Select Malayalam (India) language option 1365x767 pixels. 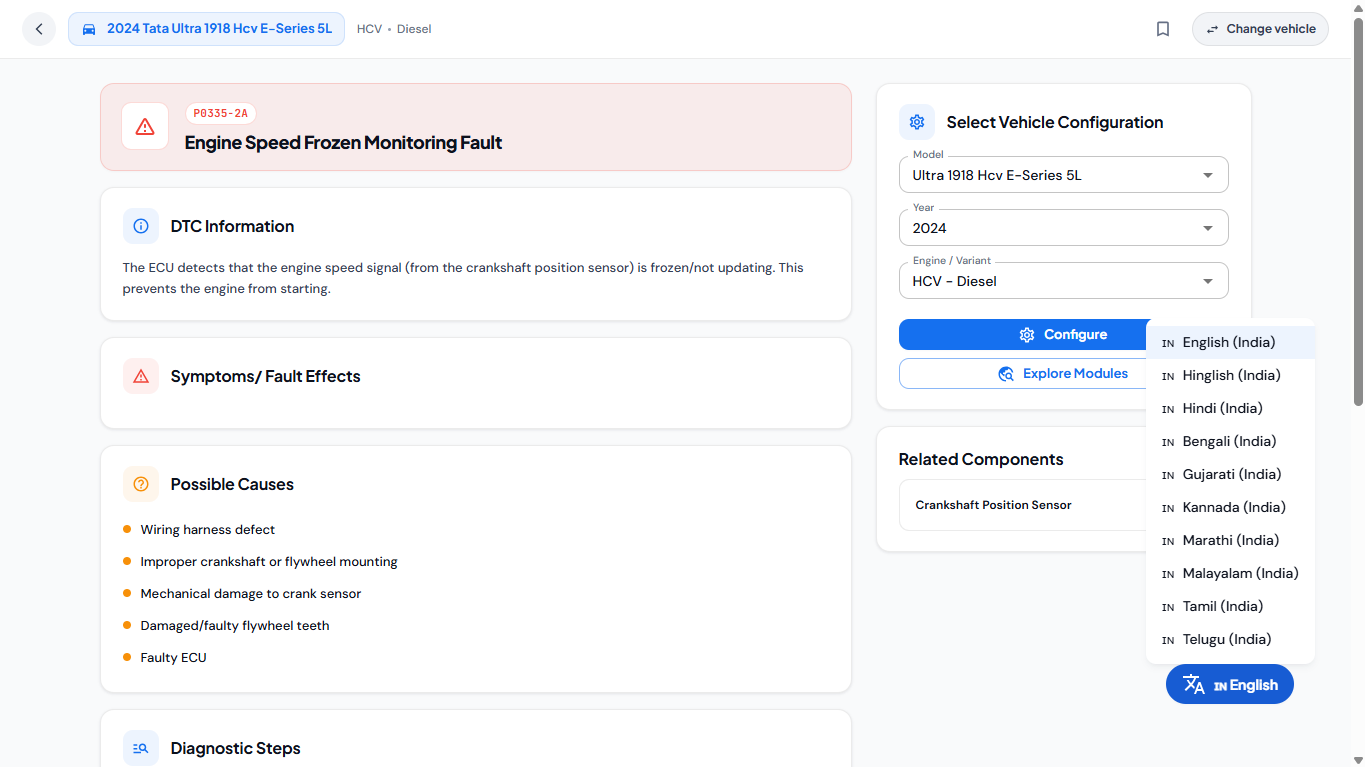(1230, 573)
